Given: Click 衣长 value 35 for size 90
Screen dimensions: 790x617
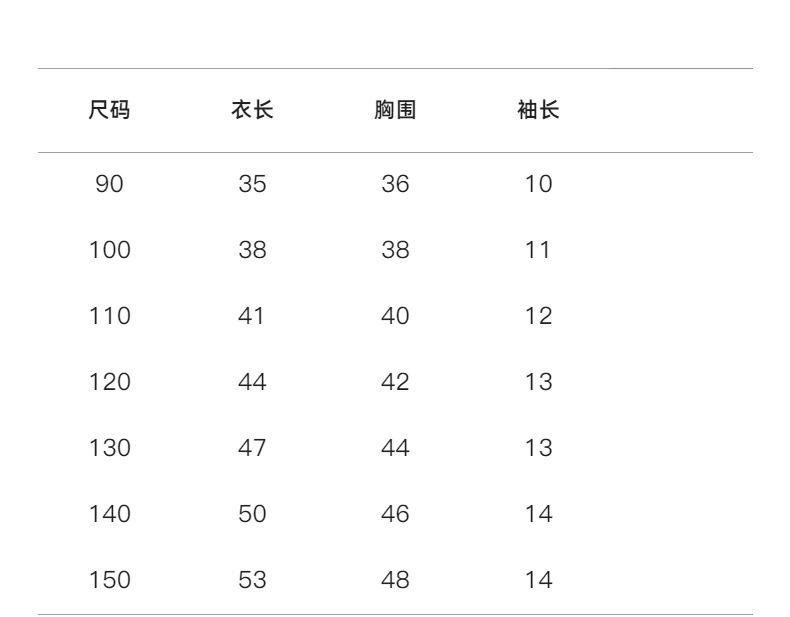Looking at the screenshot, I should tap(252, 184).
